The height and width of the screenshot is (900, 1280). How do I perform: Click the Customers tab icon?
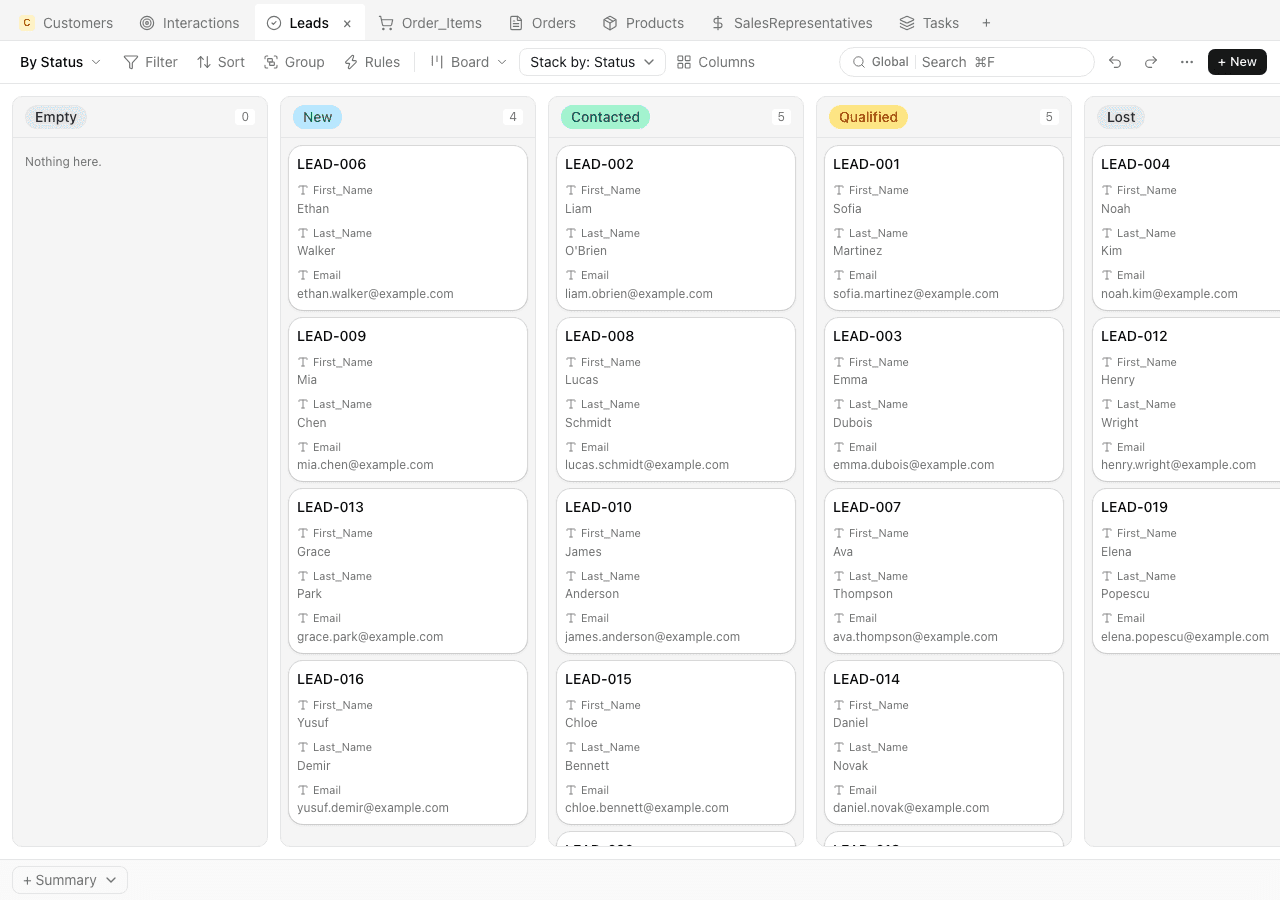[x=27, y=23]
